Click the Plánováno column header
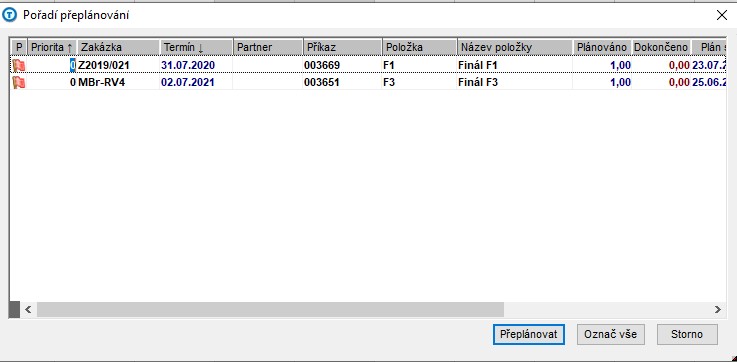The image size is (737, 362). (x=602, y=47)
